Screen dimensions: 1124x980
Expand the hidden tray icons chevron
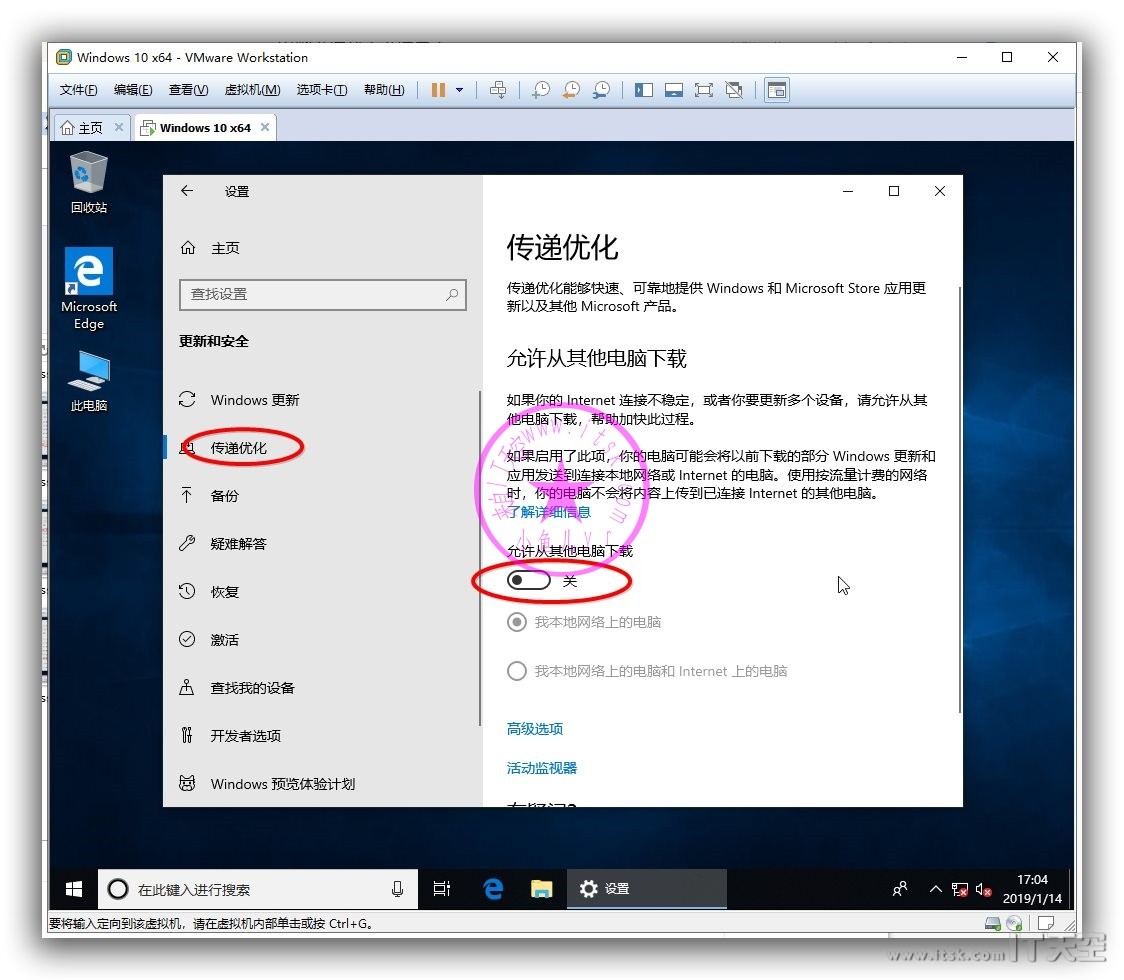click(935, 890)
